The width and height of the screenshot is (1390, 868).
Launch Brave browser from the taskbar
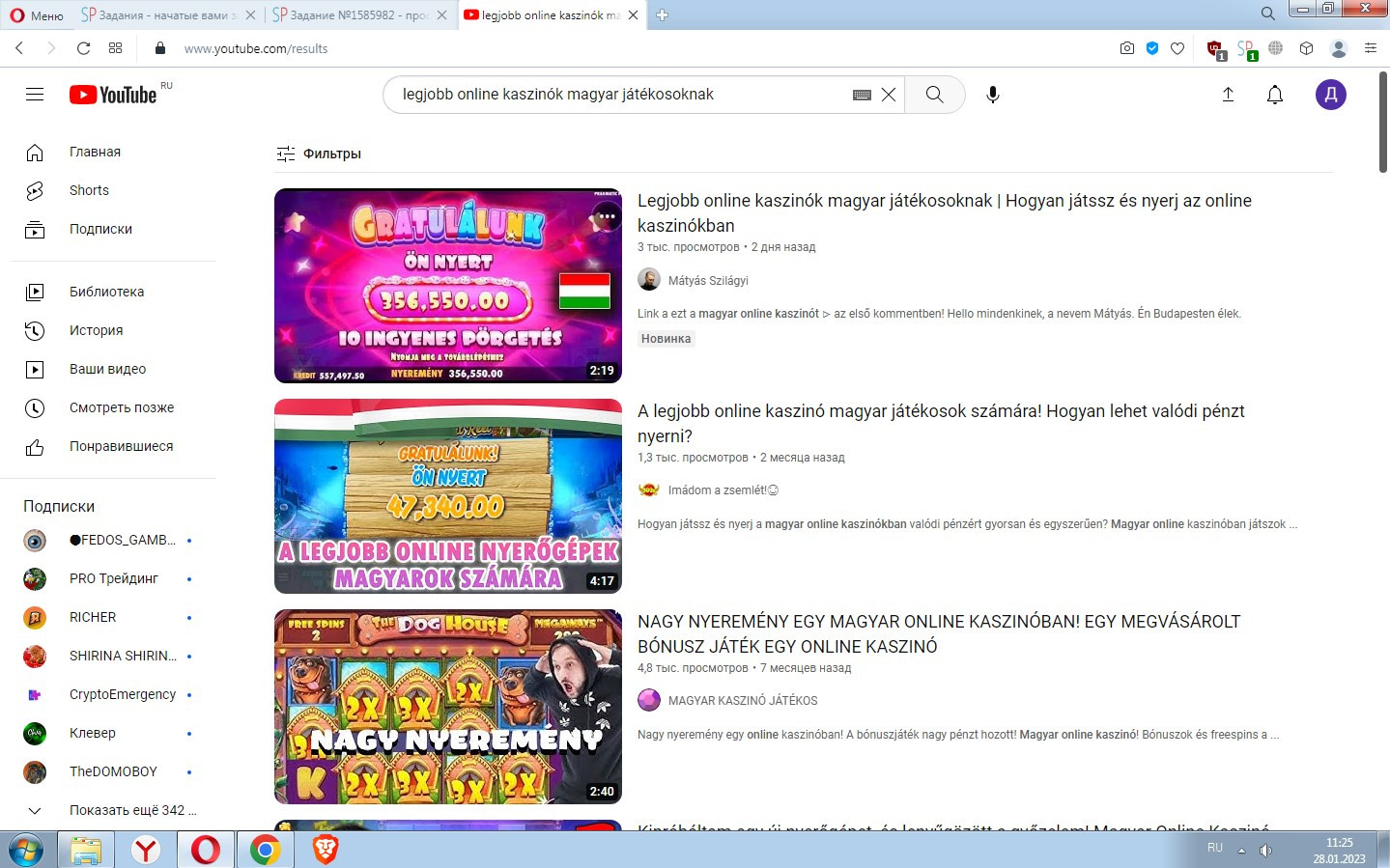326,850
